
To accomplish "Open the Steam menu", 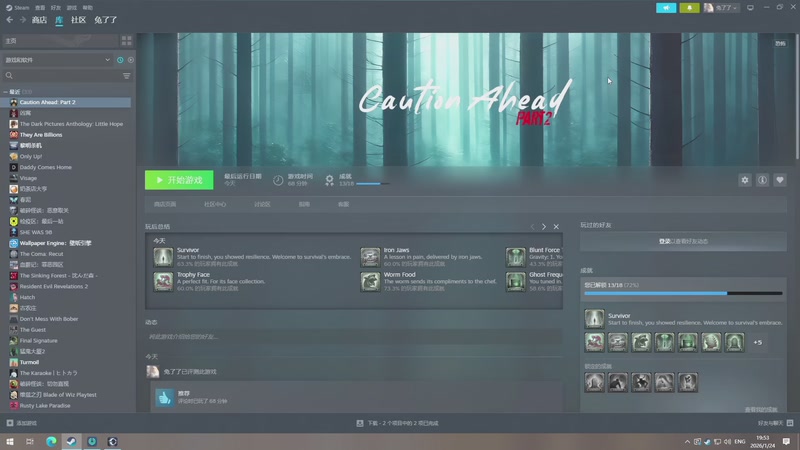I will click(x=17, y=8).
